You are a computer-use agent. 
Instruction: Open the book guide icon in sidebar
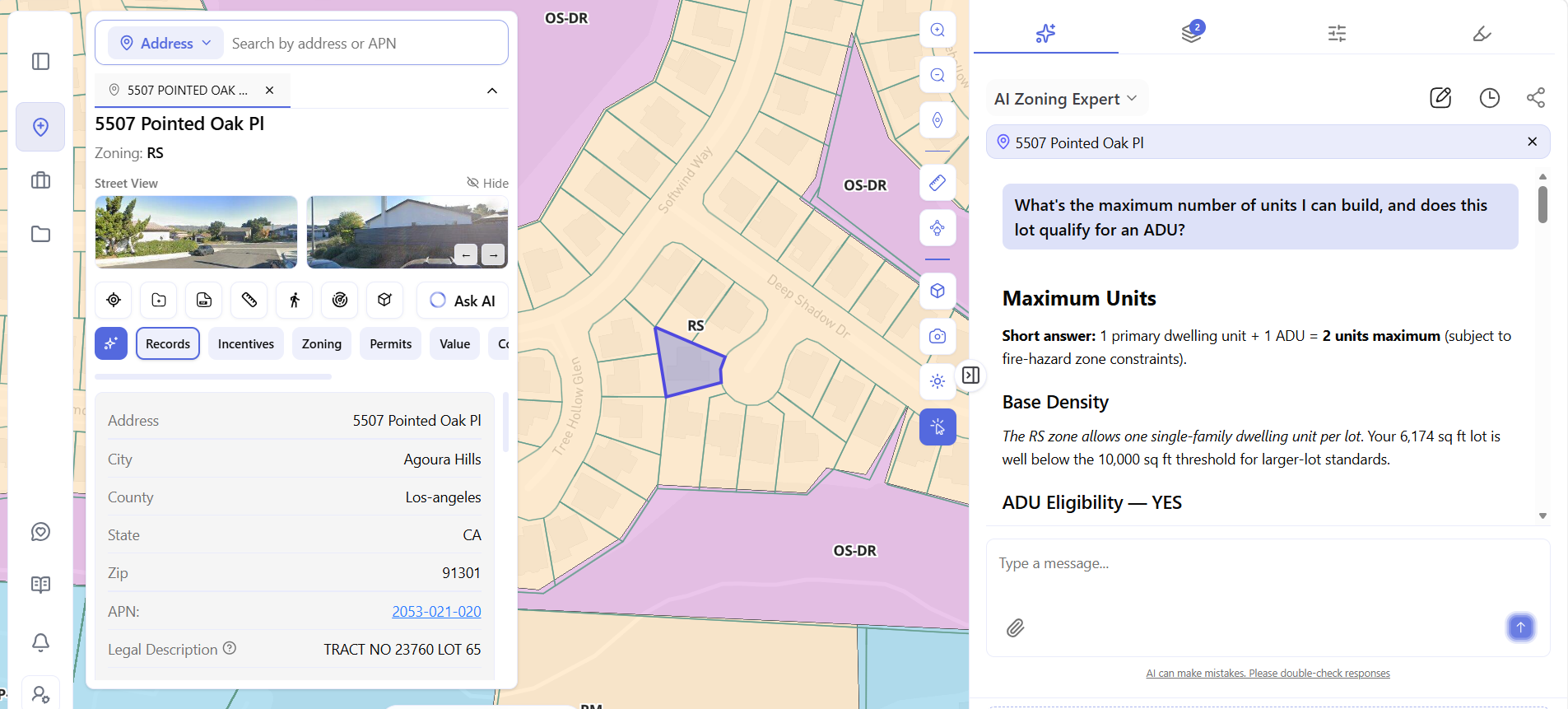40,585
